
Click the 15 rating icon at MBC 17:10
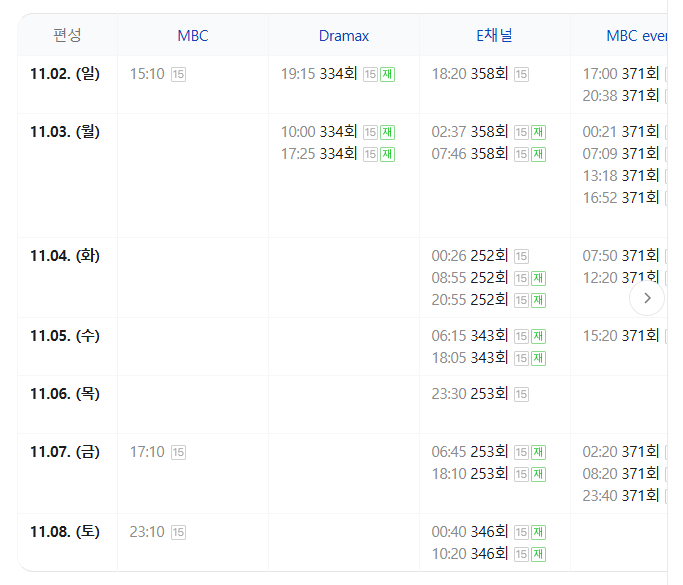coord(178,452)
